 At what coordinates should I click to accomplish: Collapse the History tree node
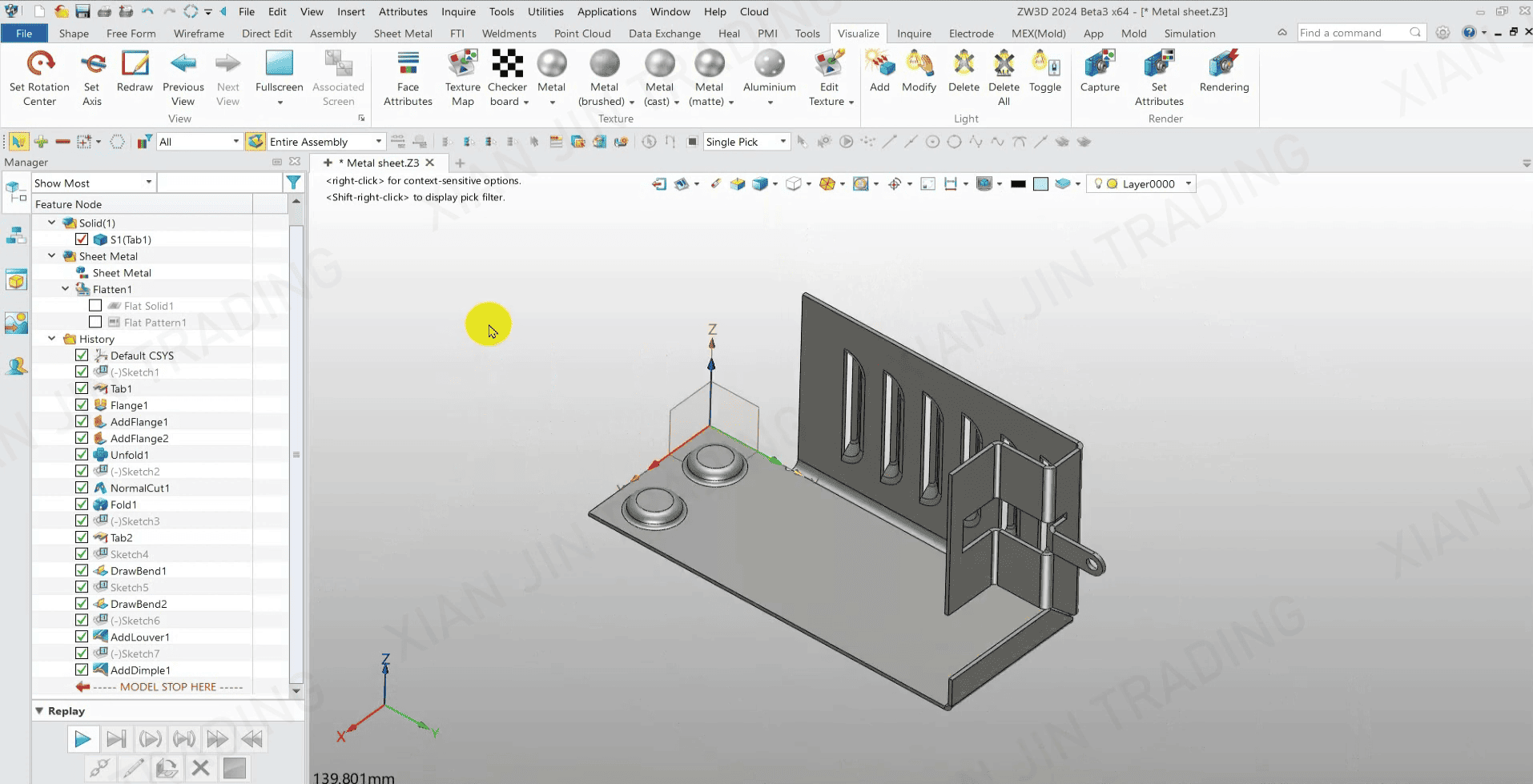point(52,339)
